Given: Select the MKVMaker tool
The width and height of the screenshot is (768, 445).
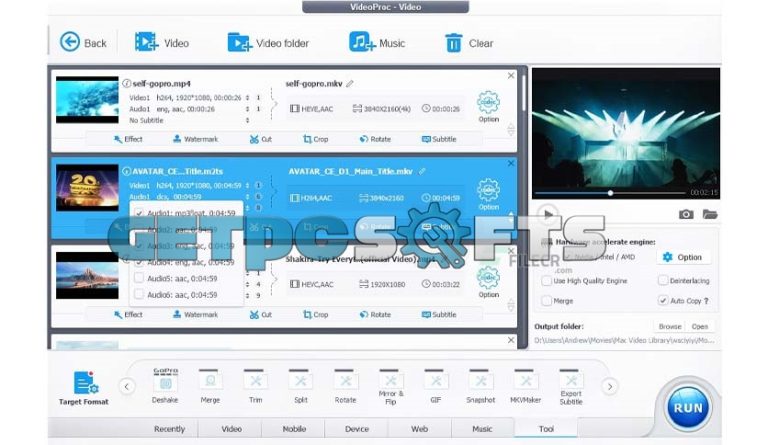Looking at the screenshot, I should click(x=526, y=386).
